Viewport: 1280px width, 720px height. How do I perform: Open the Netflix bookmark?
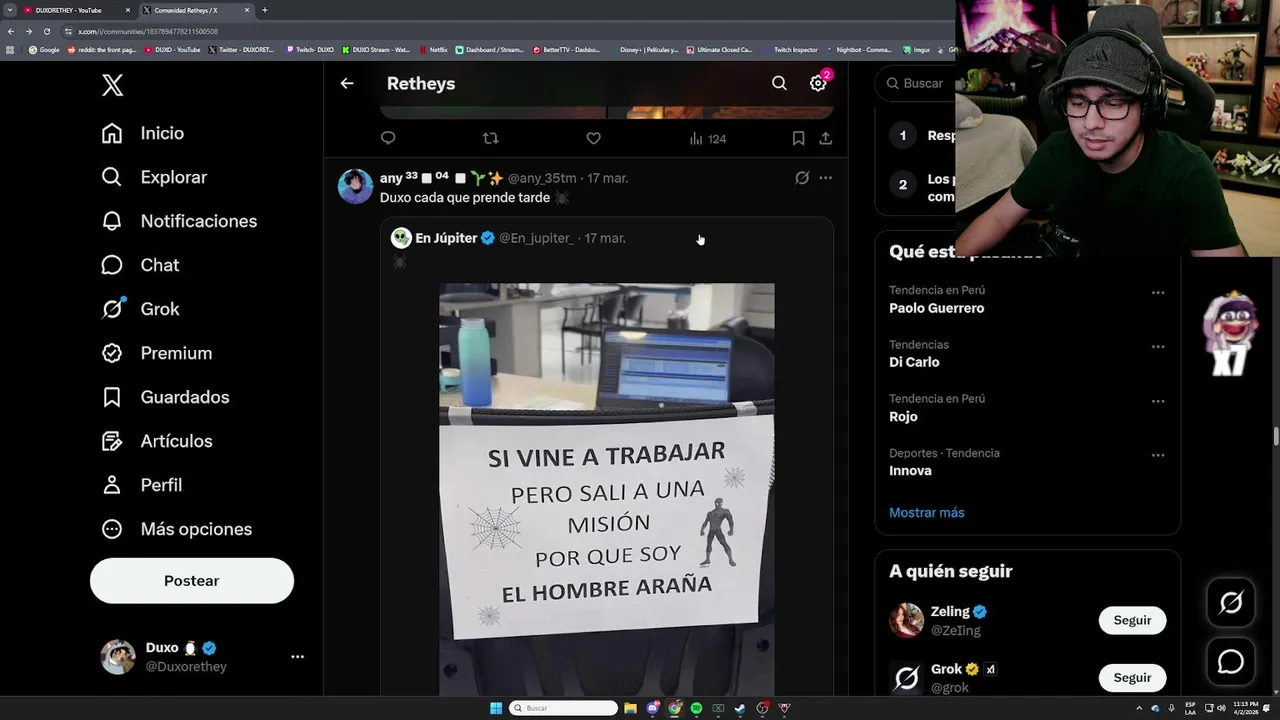[x=433, y=49]
